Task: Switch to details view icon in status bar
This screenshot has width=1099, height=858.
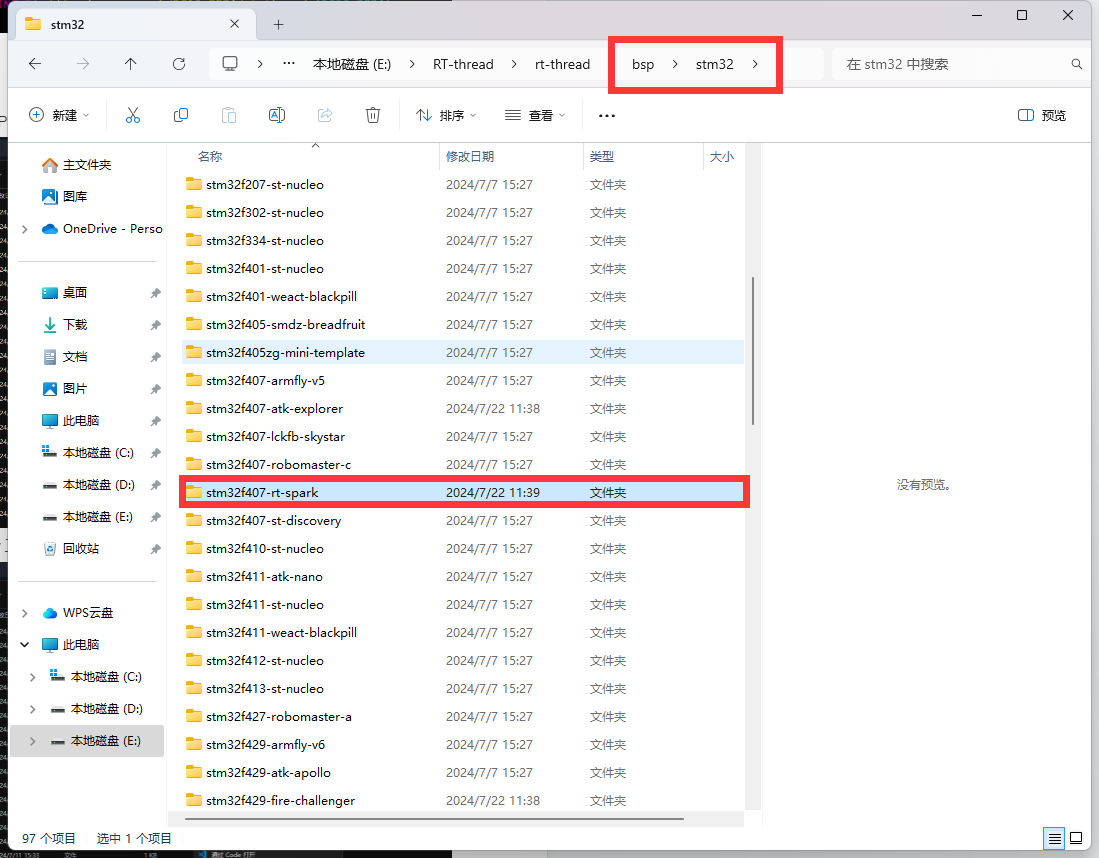Action: click(1054, 838)
